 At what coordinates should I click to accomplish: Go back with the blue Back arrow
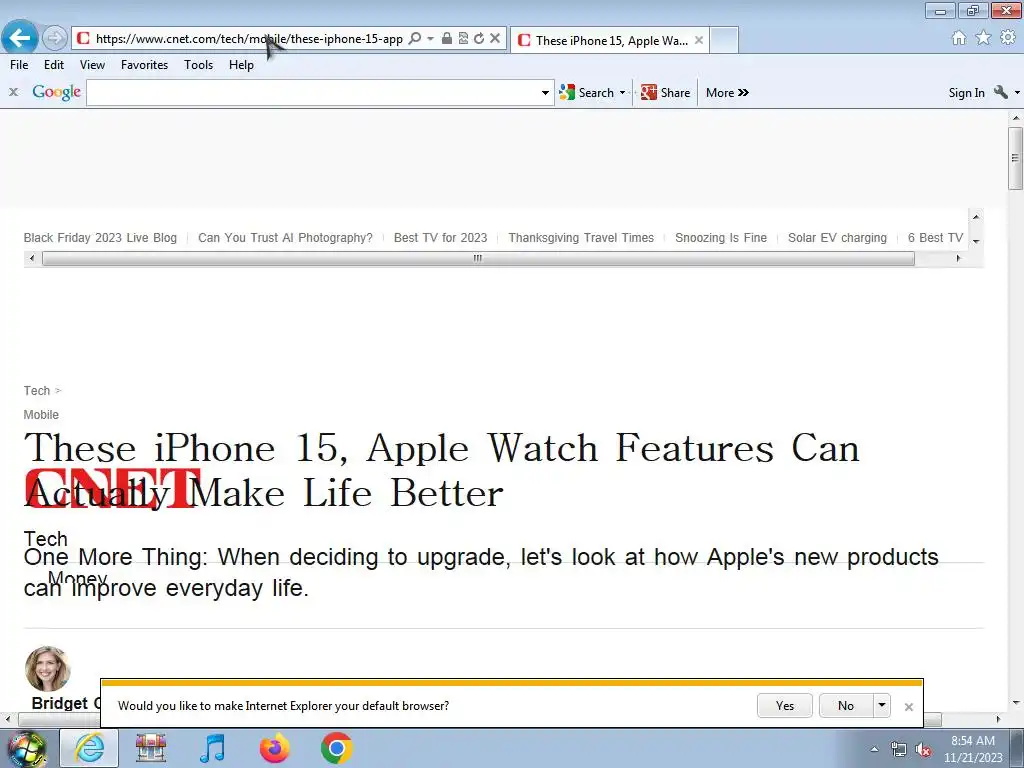(20, 37)
